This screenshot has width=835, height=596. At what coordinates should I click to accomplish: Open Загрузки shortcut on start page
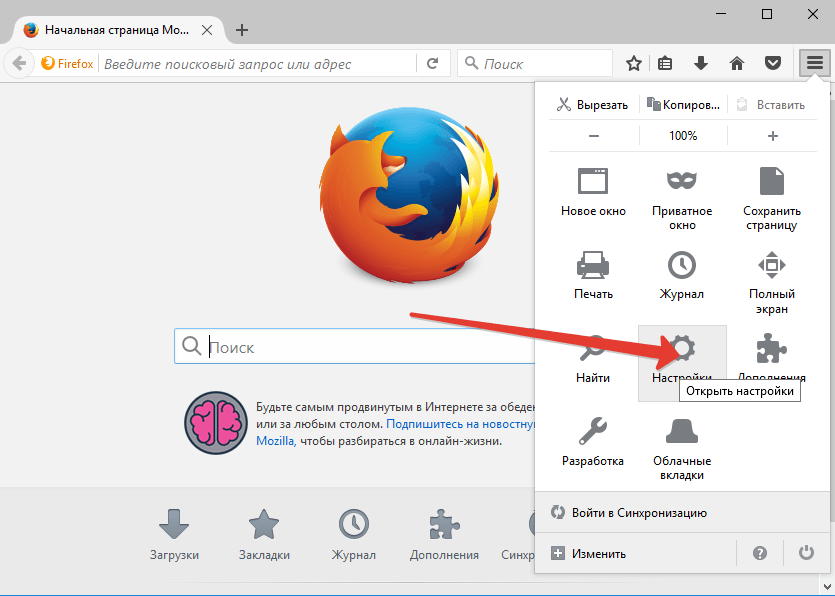click(x=174, y=535)
